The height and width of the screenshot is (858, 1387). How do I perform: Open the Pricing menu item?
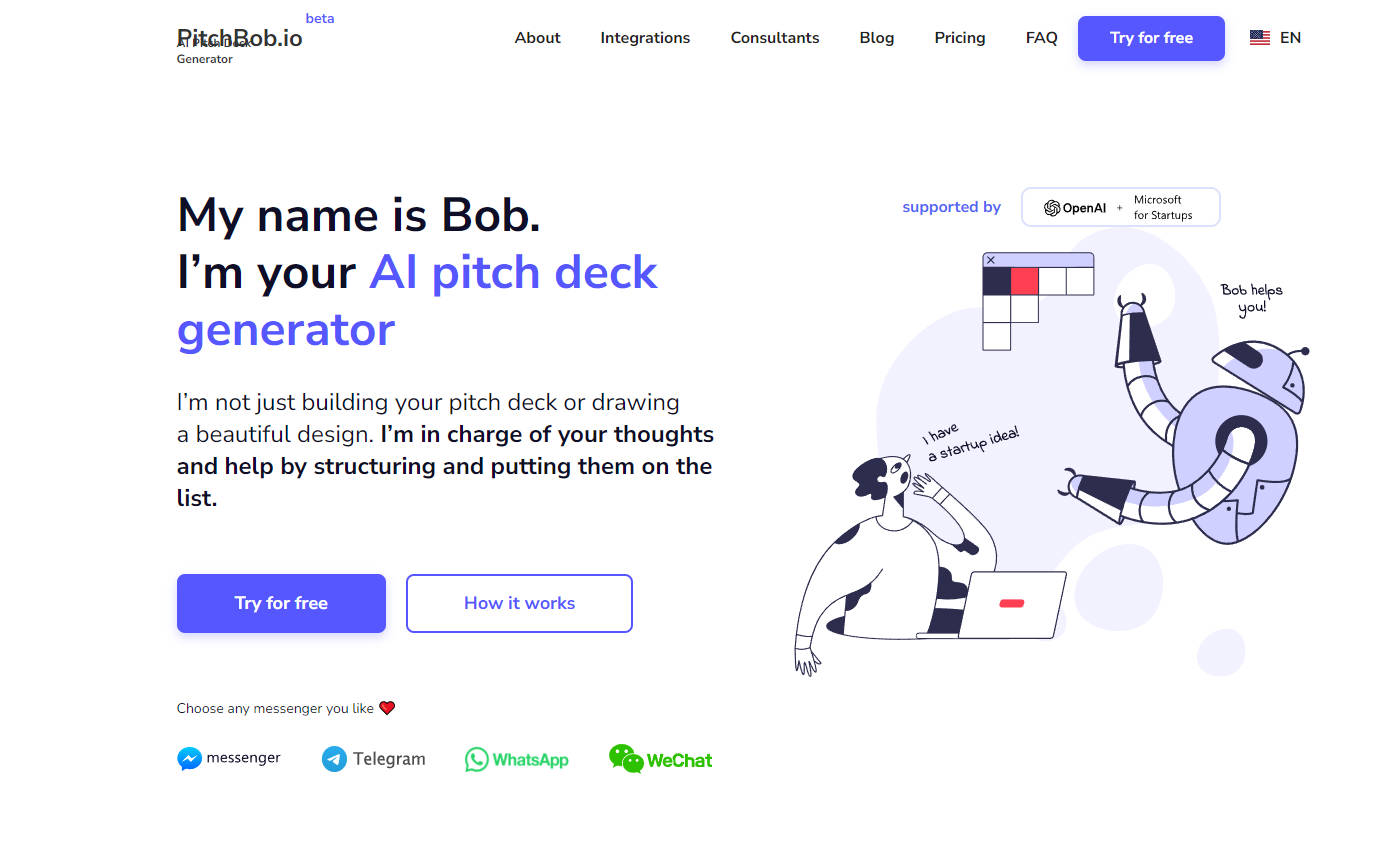(959, 37)
